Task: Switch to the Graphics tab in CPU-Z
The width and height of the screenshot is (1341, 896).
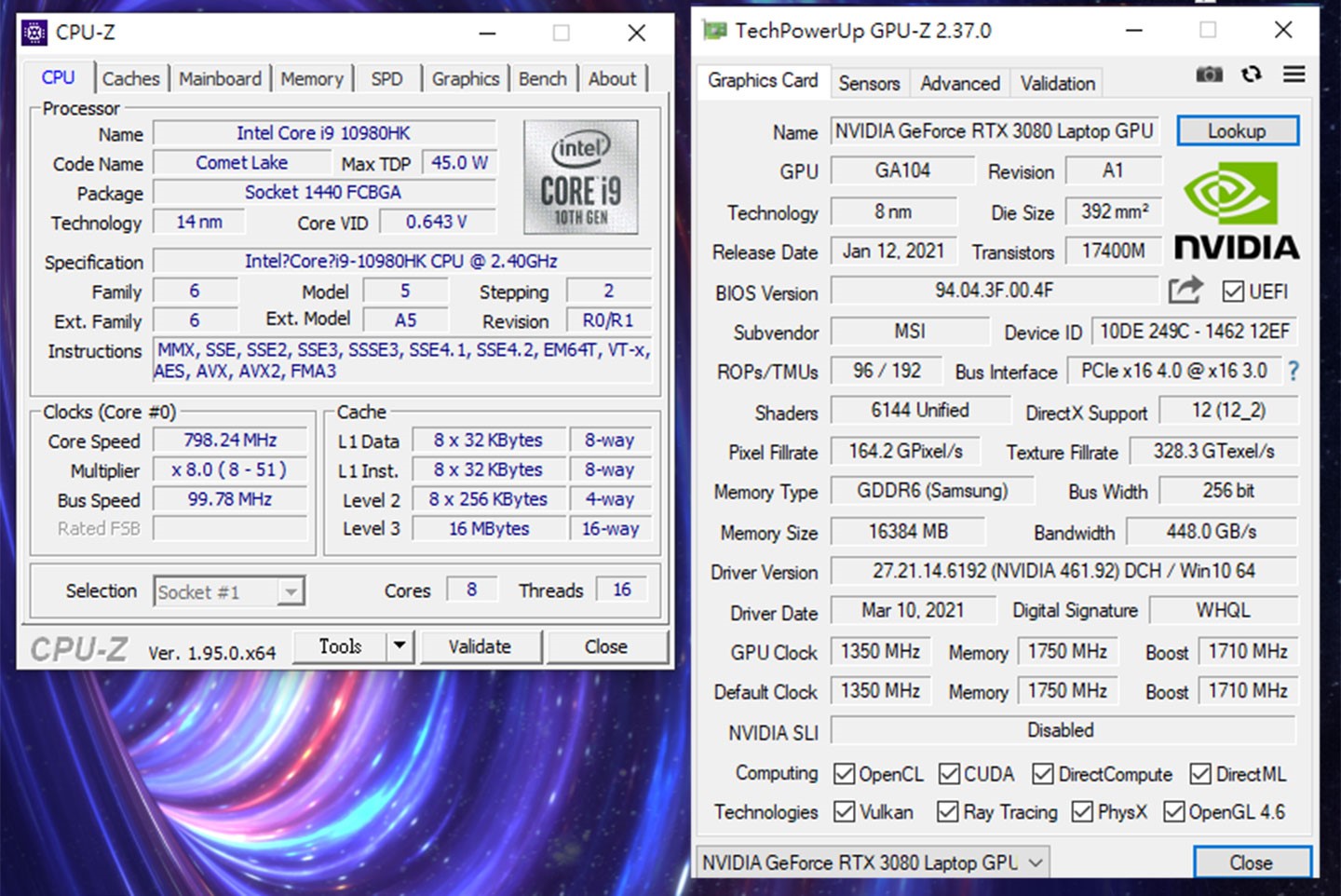Action: 465,79
